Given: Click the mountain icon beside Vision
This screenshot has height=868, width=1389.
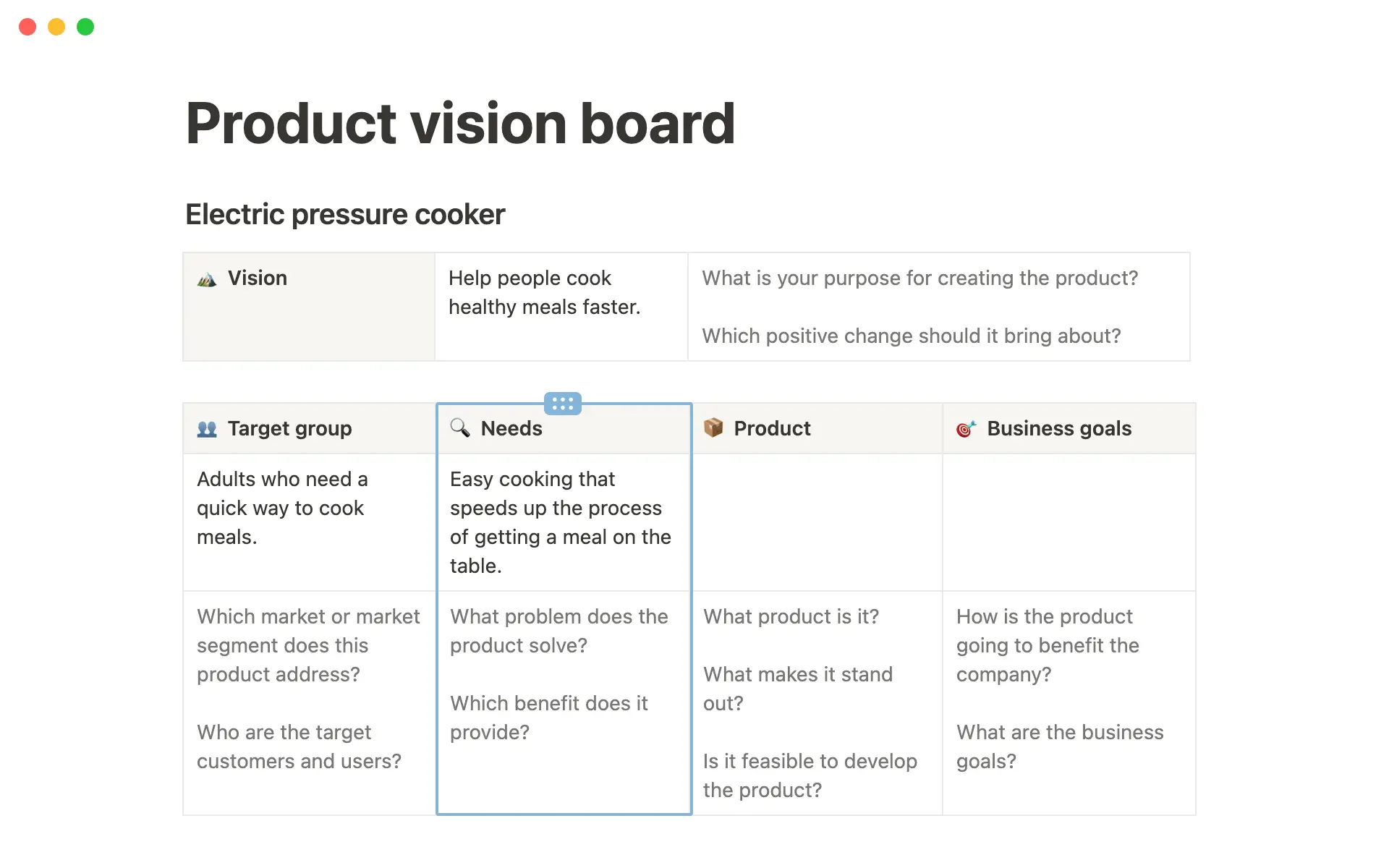Looking at the screenshot, I should click(207, 279).
